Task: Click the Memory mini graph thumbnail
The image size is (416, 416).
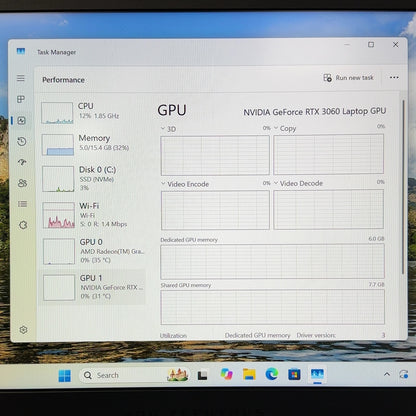Action: [x=58, y=145]
